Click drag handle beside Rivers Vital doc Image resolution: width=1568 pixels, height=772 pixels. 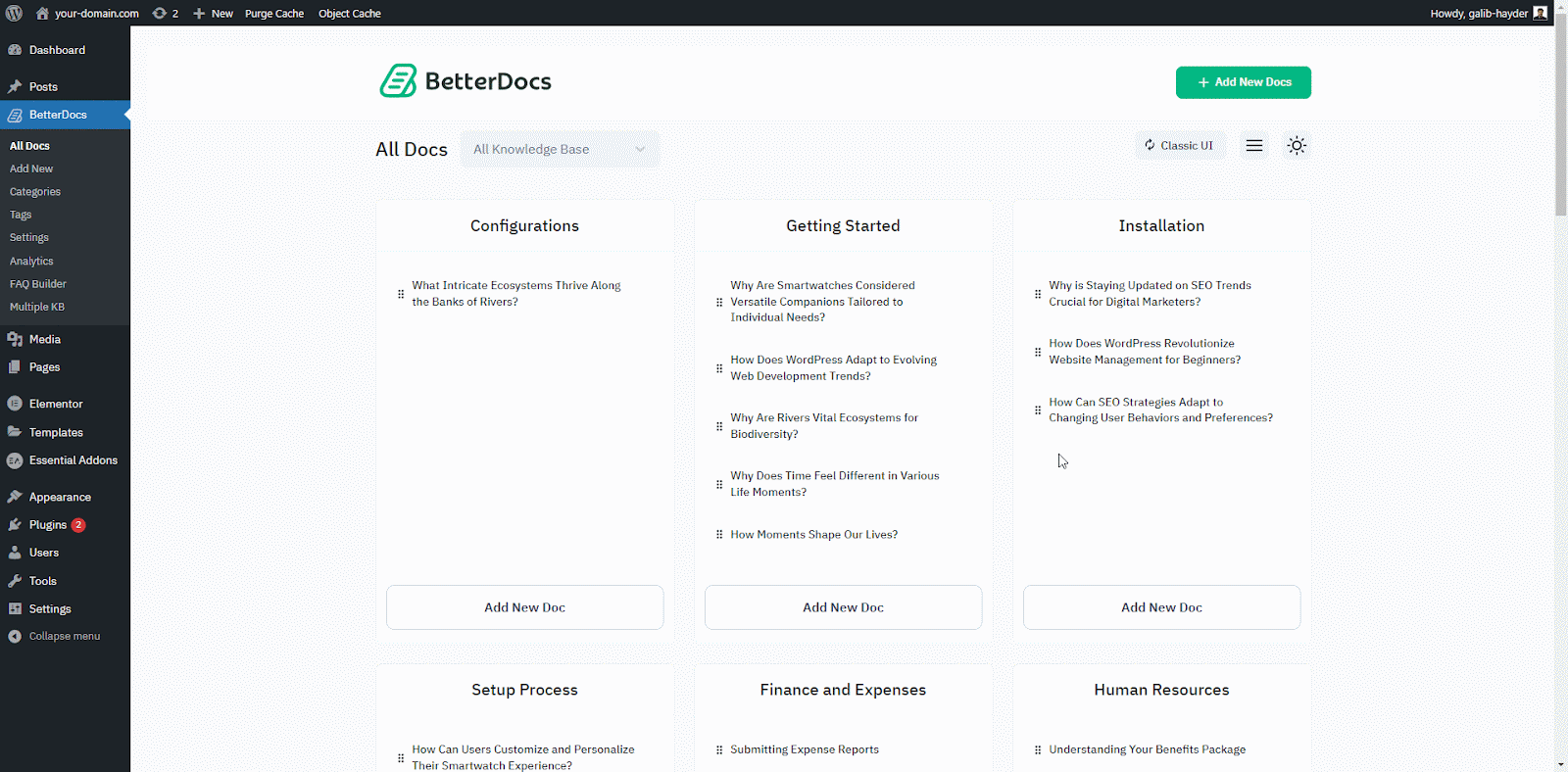point(719,426)
